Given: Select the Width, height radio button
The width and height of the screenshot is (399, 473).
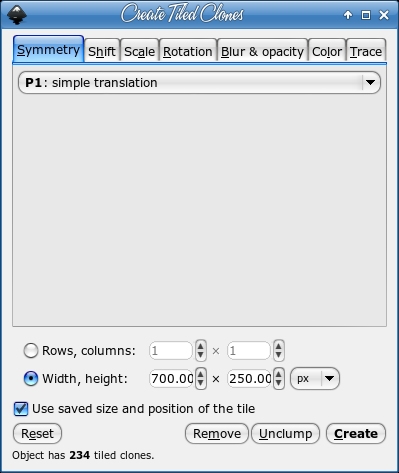Looking at the screenshot, I should click(x=31, y=379).
